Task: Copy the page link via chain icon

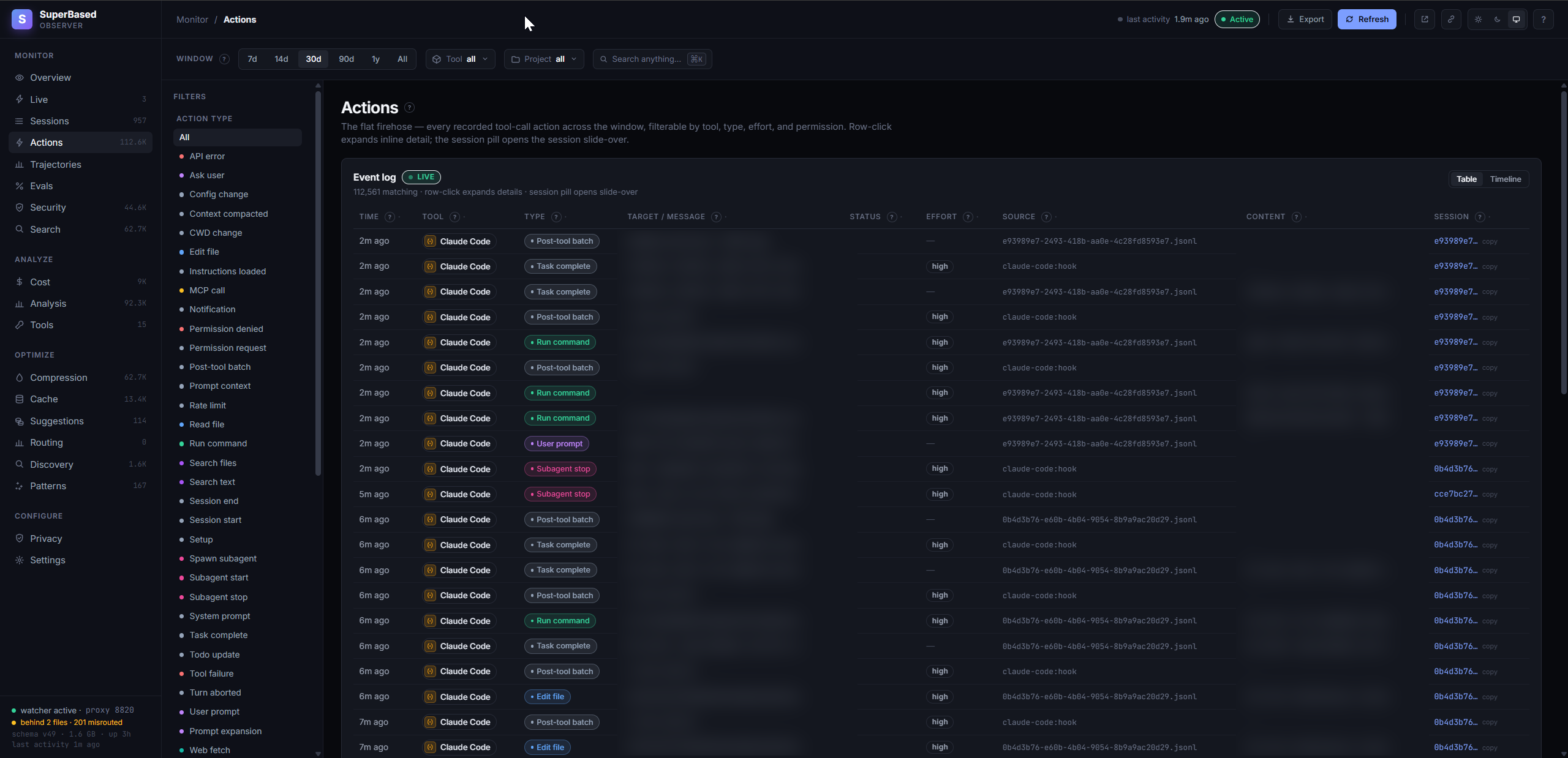Action: pyautogui.click(x=1451, y=20)
